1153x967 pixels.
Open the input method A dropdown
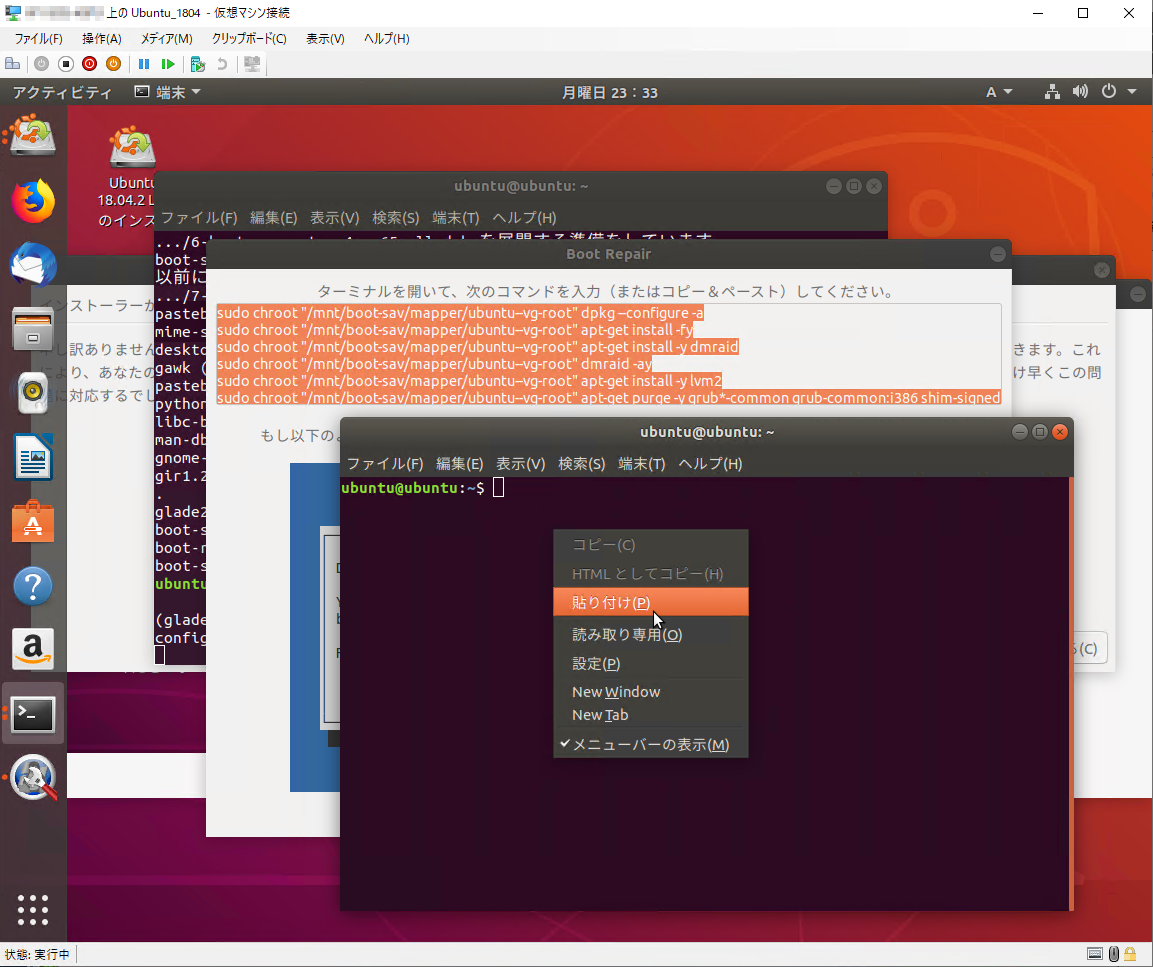999,92
